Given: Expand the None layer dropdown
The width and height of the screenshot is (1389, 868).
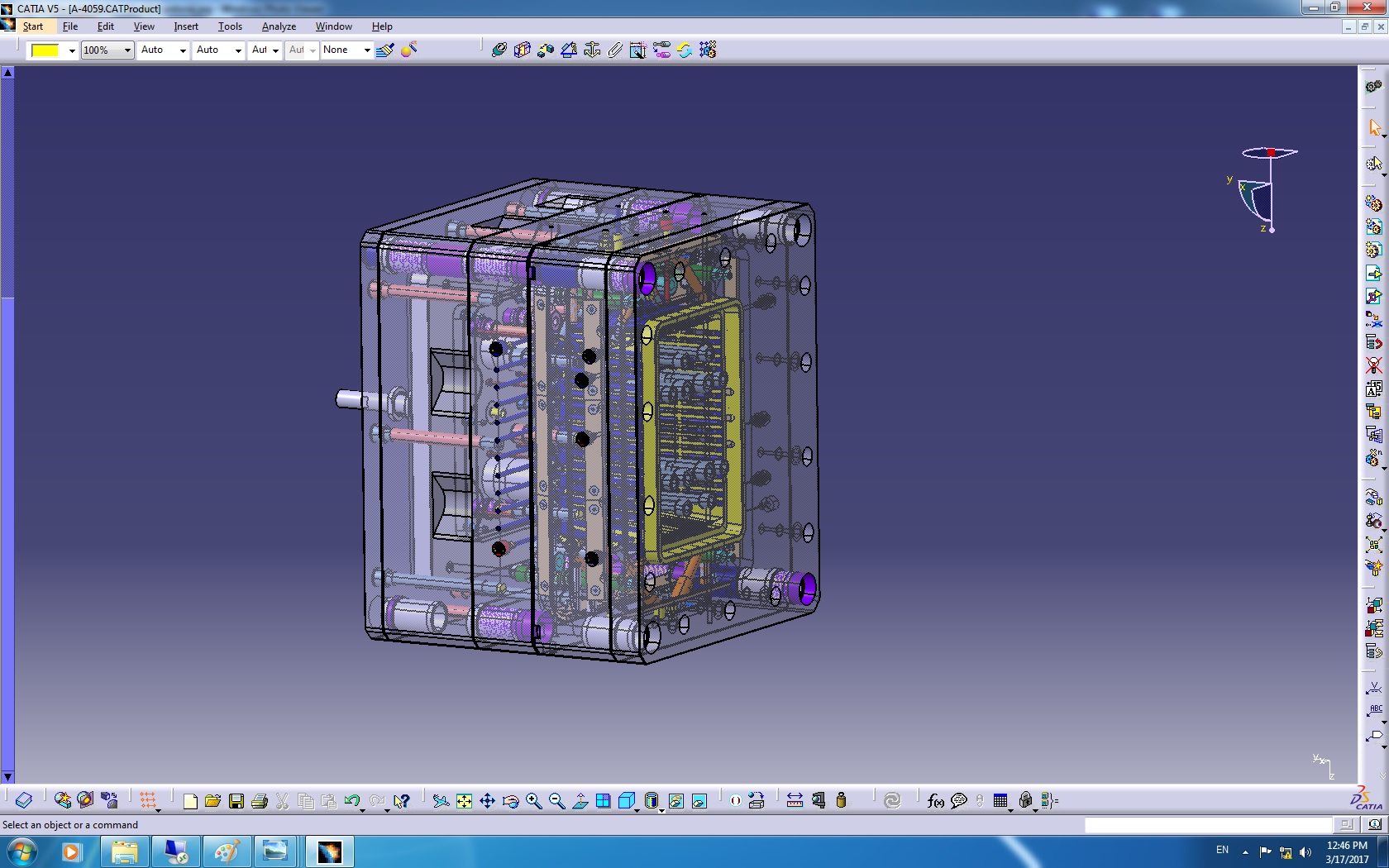Looking at the screenshot, I should click(x=367, y=50).
